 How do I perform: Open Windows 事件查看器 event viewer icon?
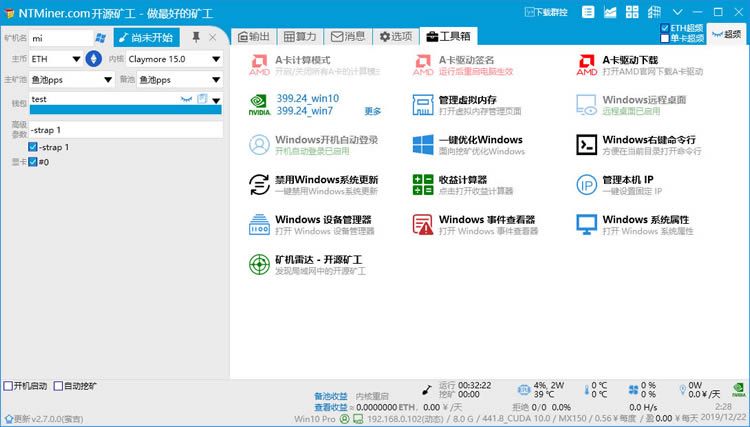point(423,225)
